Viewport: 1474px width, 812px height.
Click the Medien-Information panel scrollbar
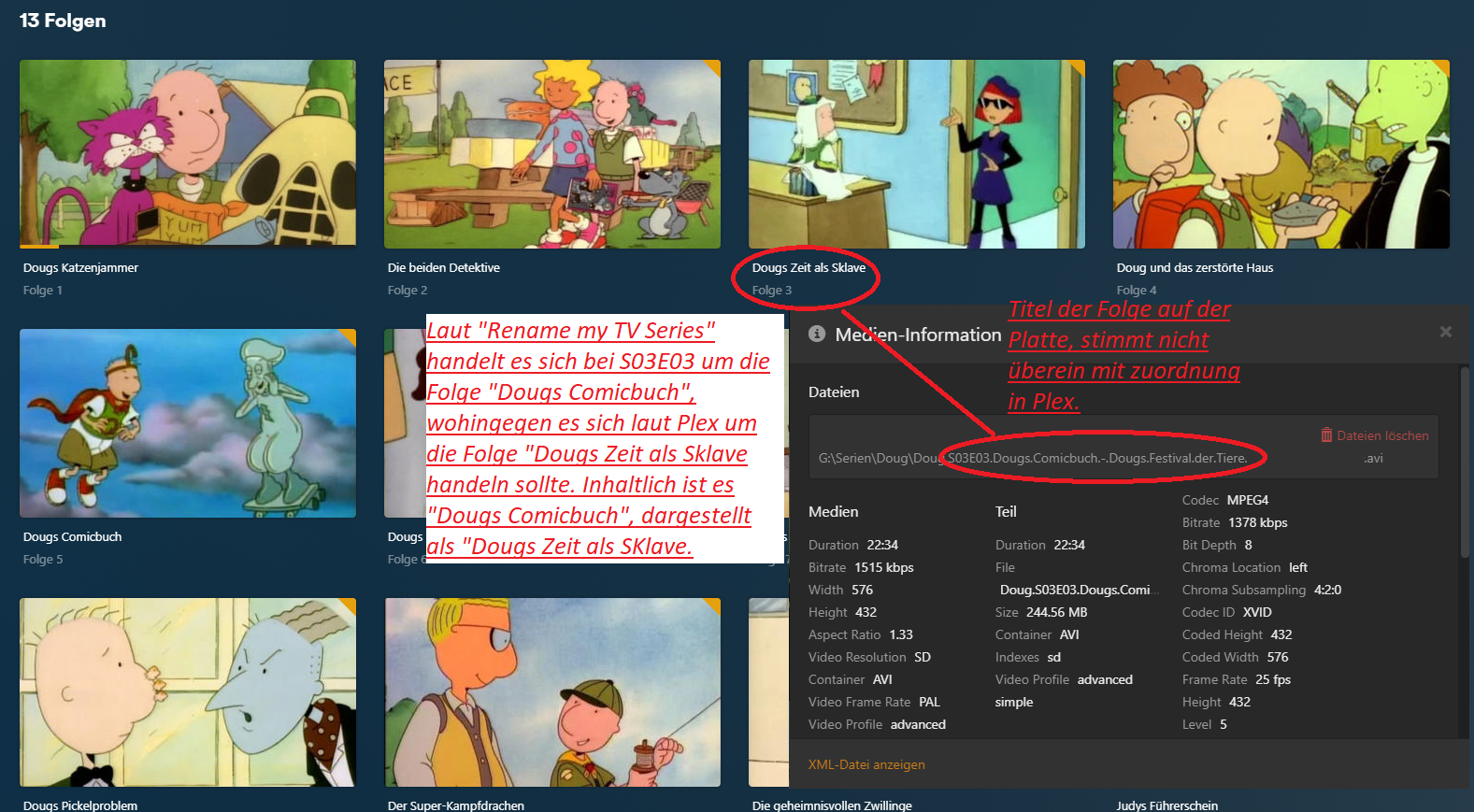(1465, 463)
